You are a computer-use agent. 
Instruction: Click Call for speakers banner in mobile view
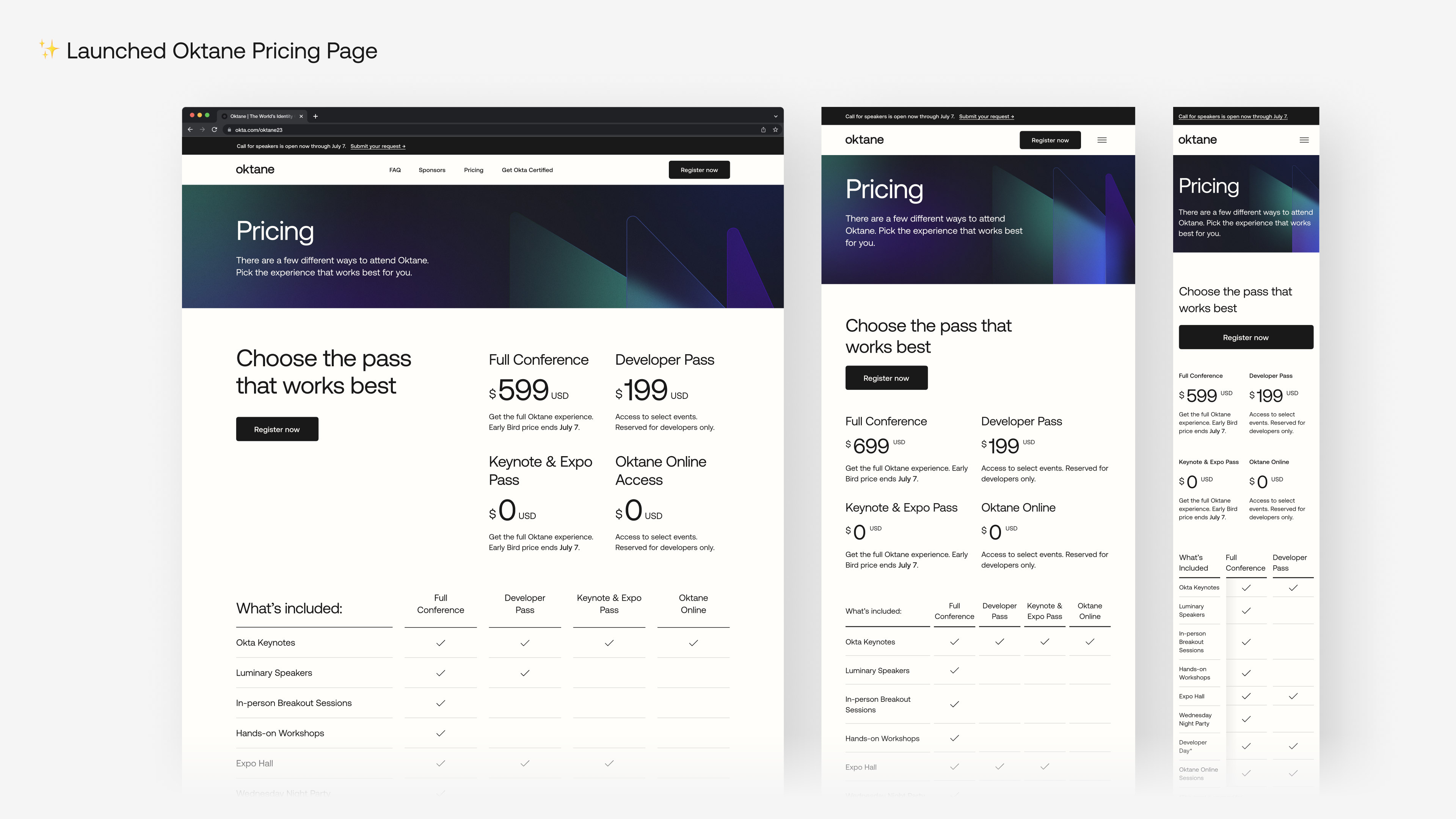[x=1233, y=116]
